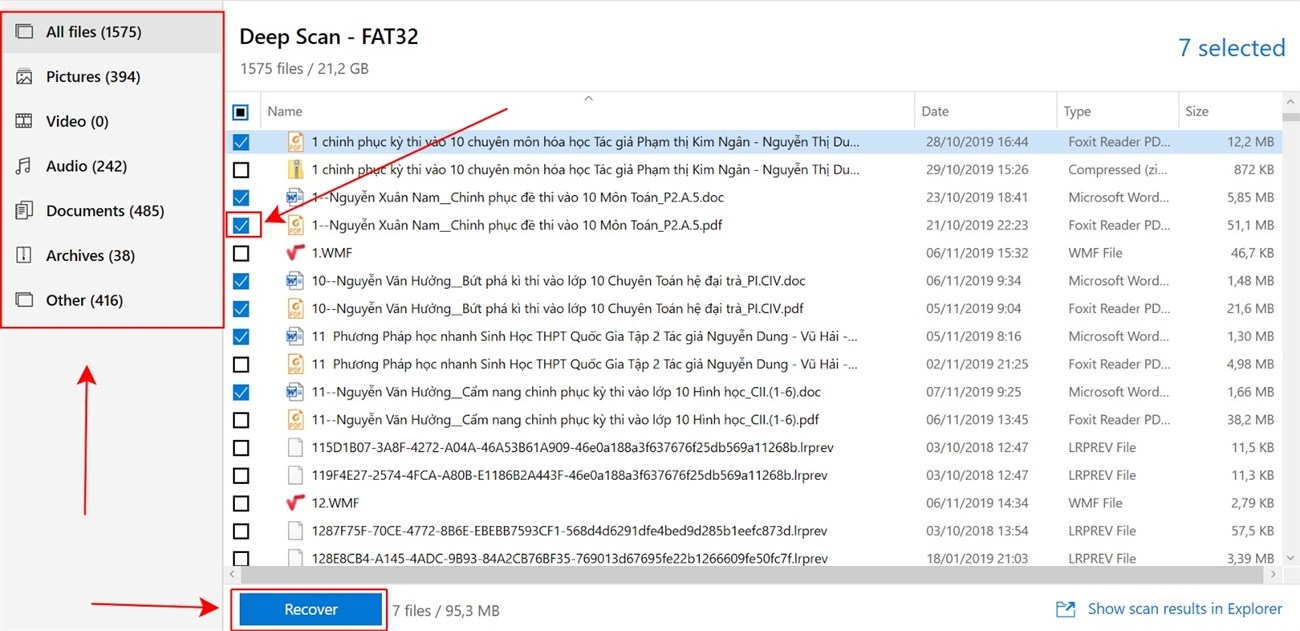This screenshot has width=1300, height=631.
Task: Uncheck the Toán_P2.A.5.pdf checkbox
Action: click(241, 226)
